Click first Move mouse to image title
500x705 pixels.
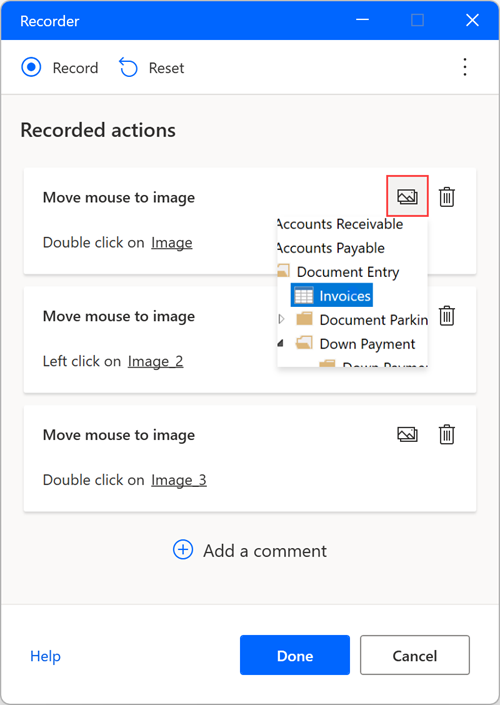click(x=119, y=197)
